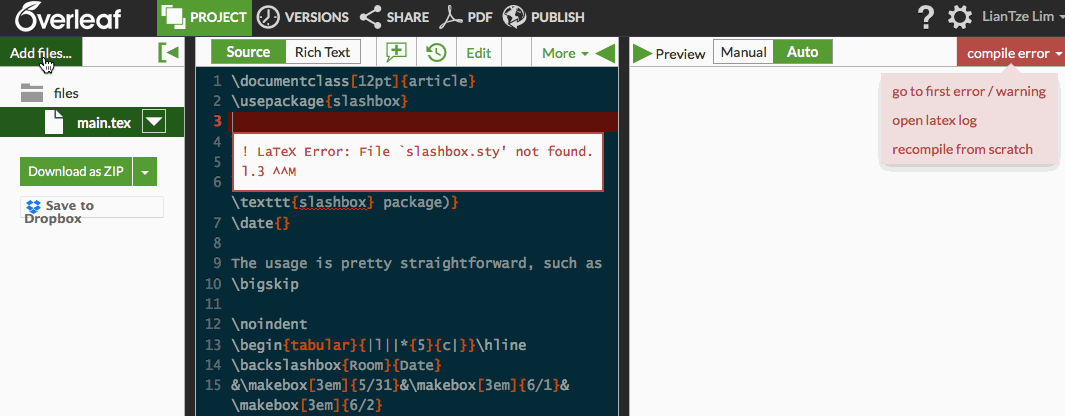Click the add comment icon
The image size is (1065, 416).
click(397, 53)
